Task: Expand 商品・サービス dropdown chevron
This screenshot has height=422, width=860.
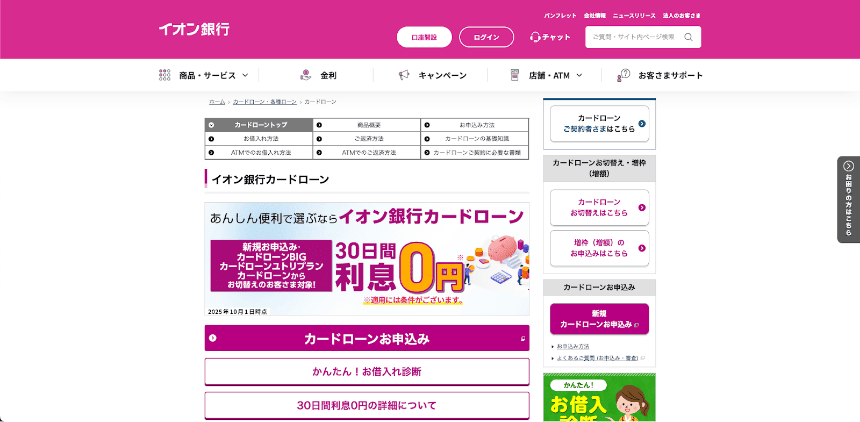Action: pos(245,75)
